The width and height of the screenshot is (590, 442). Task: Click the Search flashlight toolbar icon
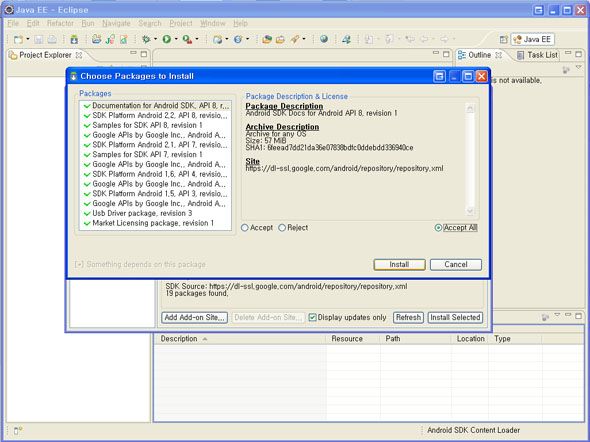[x=295, y=39]
